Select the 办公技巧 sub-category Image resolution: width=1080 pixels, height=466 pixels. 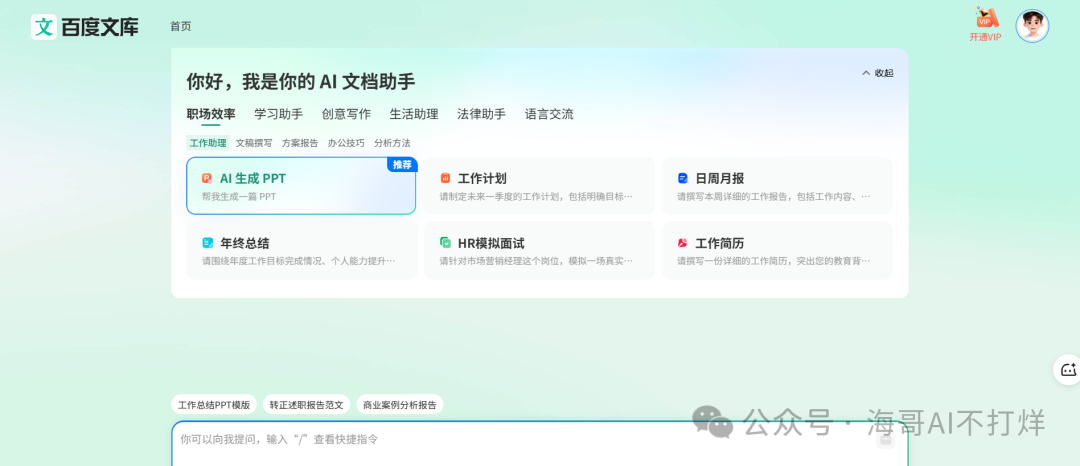pos(346,143)
